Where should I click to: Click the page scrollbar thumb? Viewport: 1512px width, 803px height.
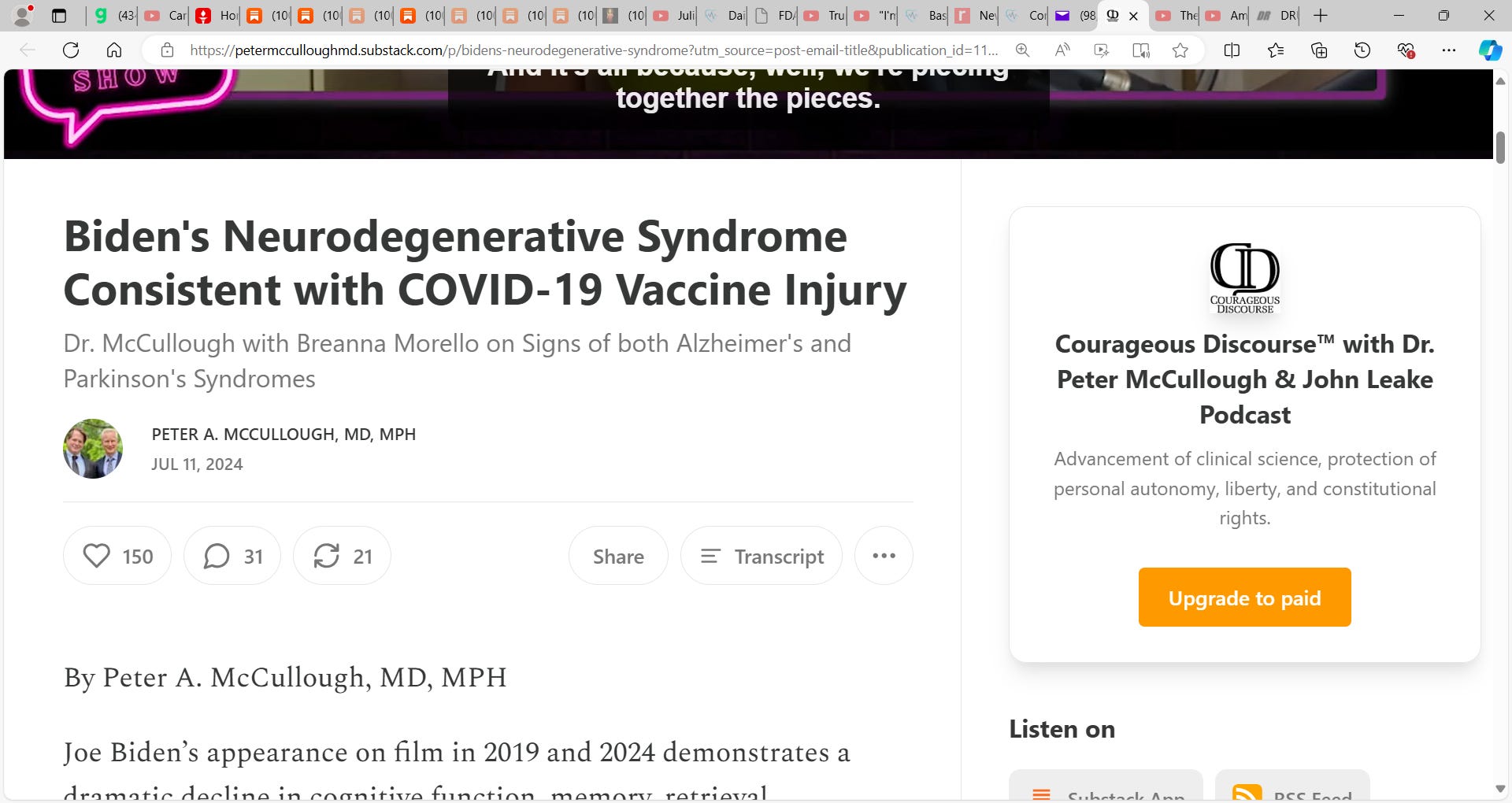[x=1500, y=148]
